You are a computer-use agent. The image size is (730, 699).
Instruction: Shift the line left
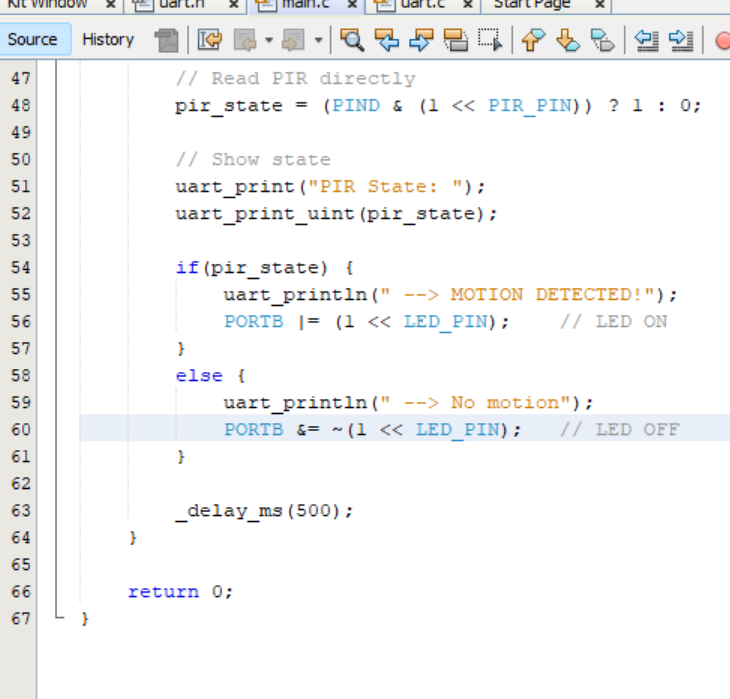tap(646, 40)
